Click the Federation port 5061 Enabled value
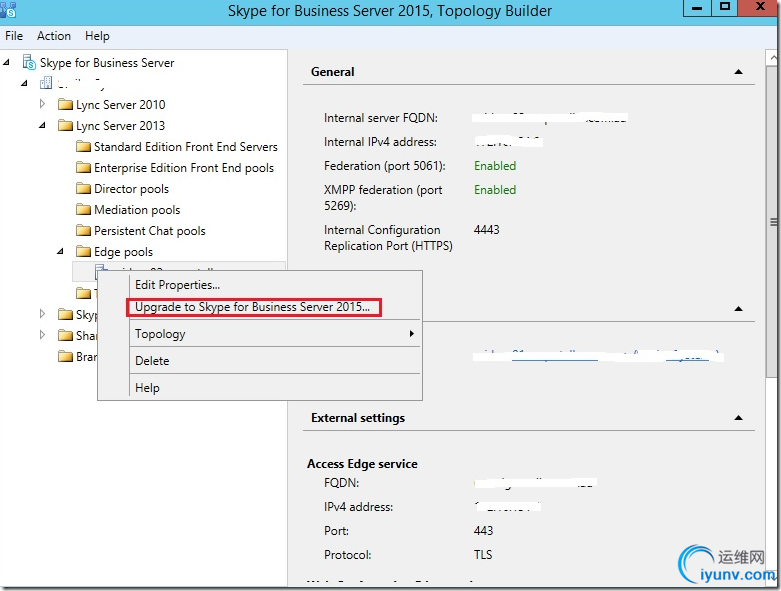This screenshot has height=591, width=781. [495, 166]
